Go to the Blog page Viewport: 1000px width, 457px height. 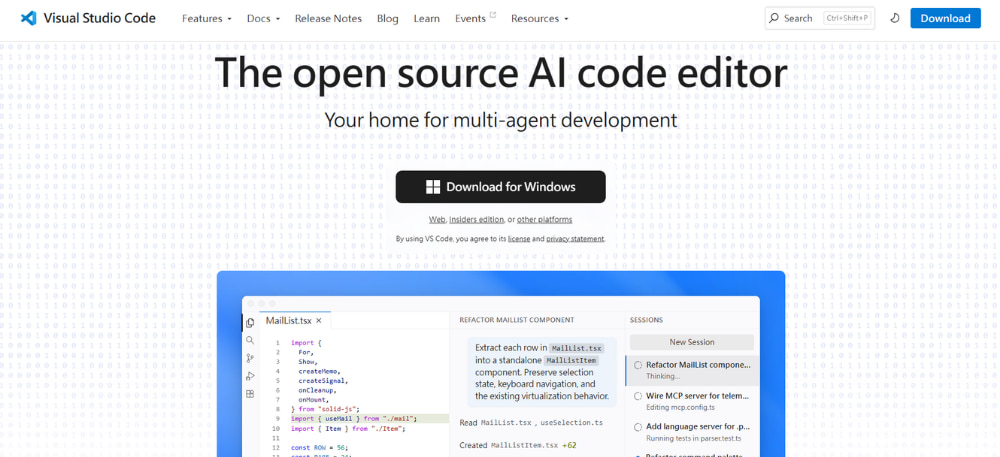(x=388, y=18)
